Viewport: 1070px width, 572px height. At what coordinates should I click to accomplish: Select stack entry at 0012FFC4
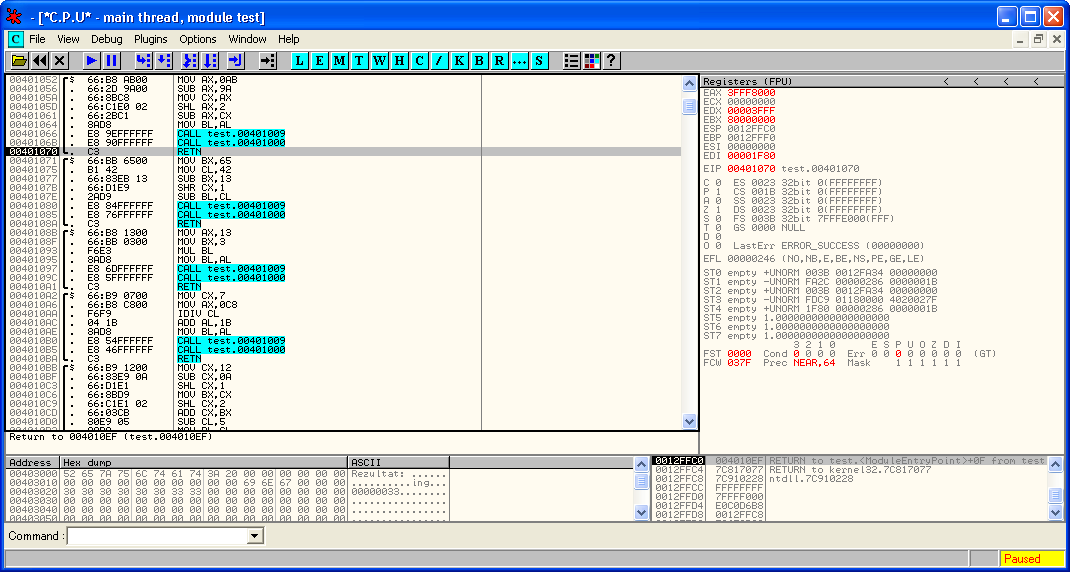(x=849, y=470)
